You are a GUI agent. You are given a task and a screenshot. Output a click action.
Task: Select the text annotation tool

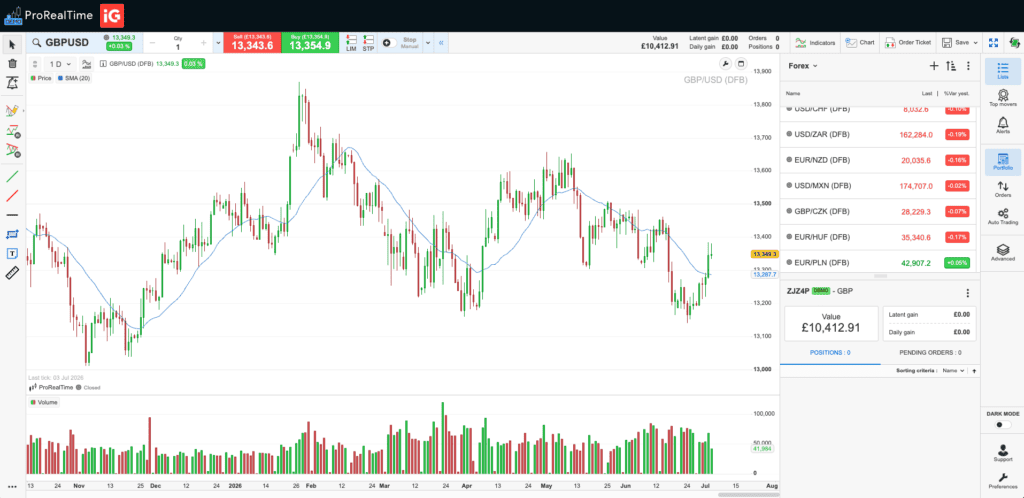point(12,253)
